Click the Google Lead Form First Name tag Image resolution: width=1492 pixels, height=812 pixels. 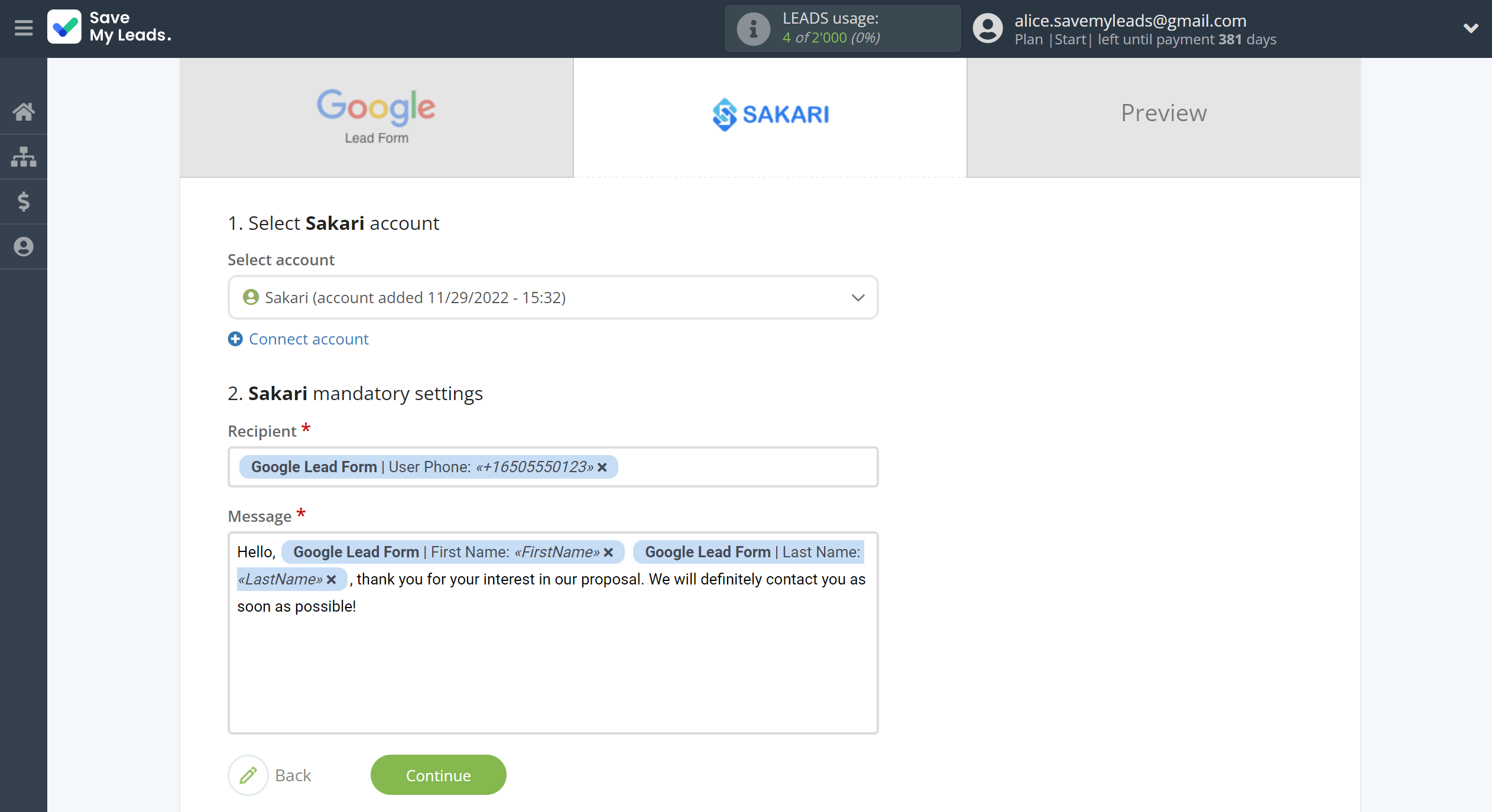[452, 552]
